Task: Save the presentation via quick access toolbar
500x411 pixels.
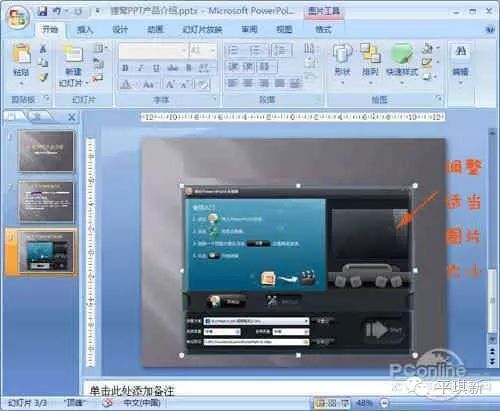Action: [42, 12]
